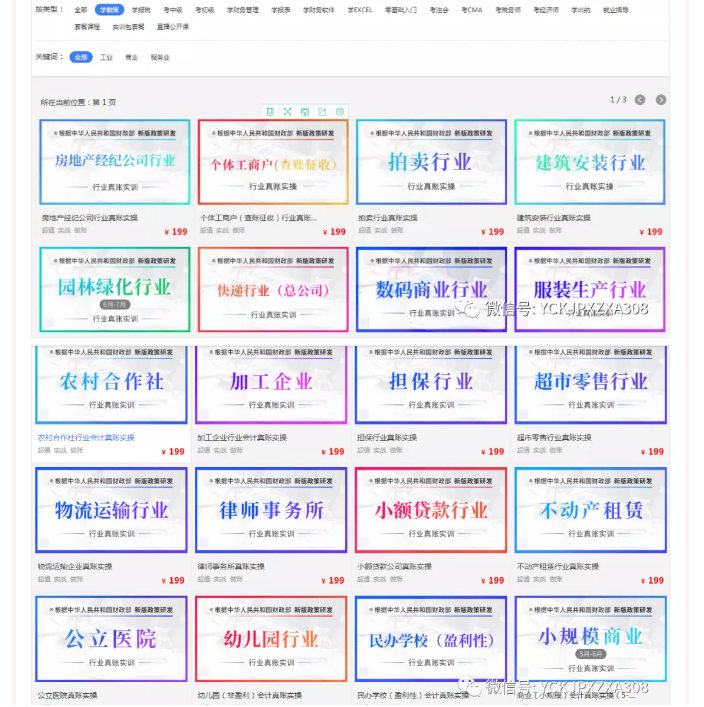The width and height of the screenshot is (704, 707).
Task: Open the 幼儿园行业 course thumbnail
Action: [271, 639]
